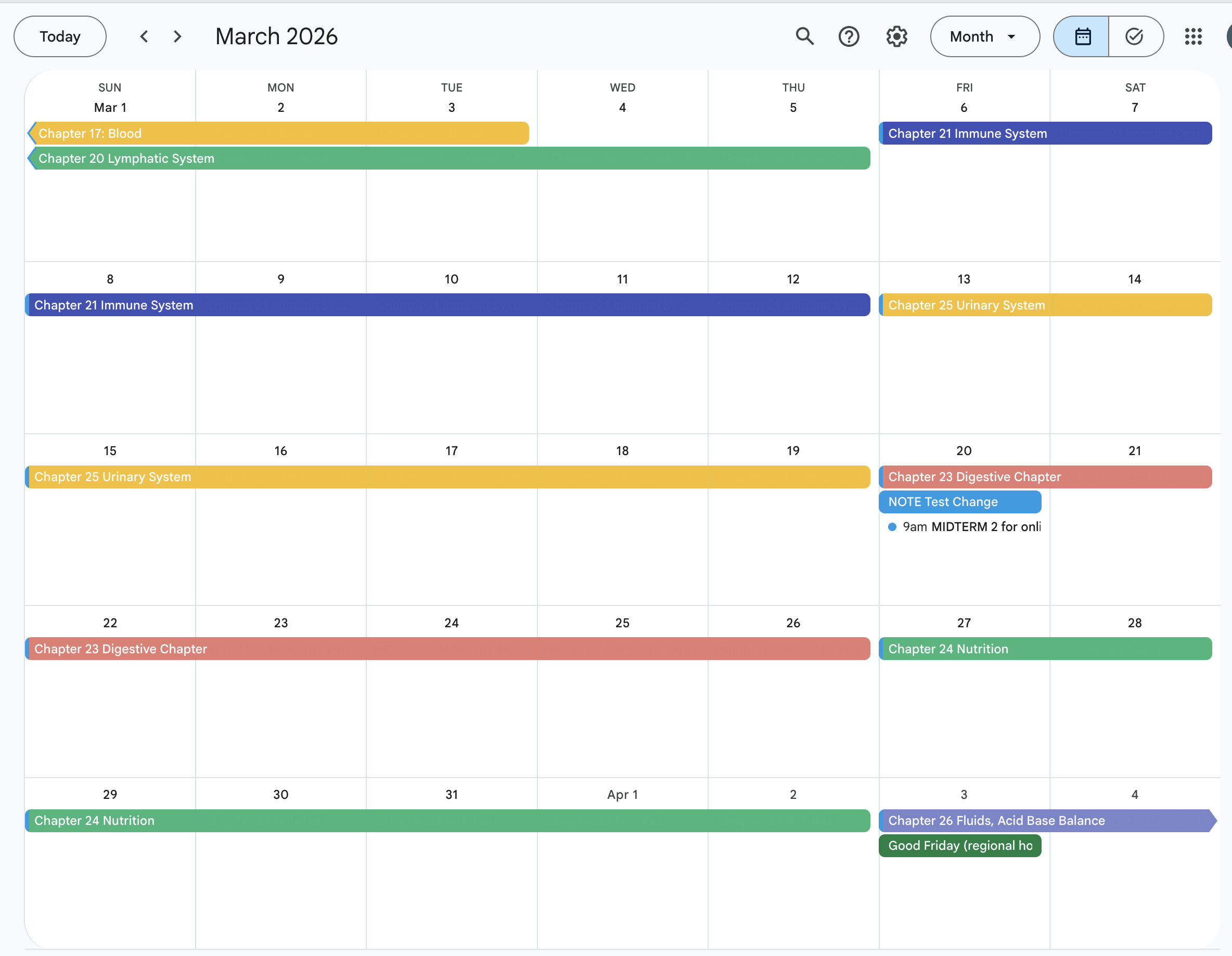Open the MIDTERM 2 event on March 20
Image resolution: width=1232 pixels, height=956 pixels.
(x=972, y=526)
